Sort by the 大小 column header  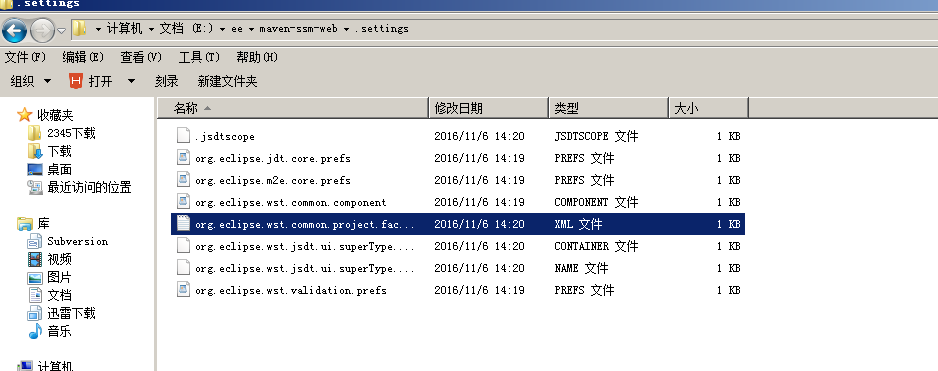click(x=708, y=108)
